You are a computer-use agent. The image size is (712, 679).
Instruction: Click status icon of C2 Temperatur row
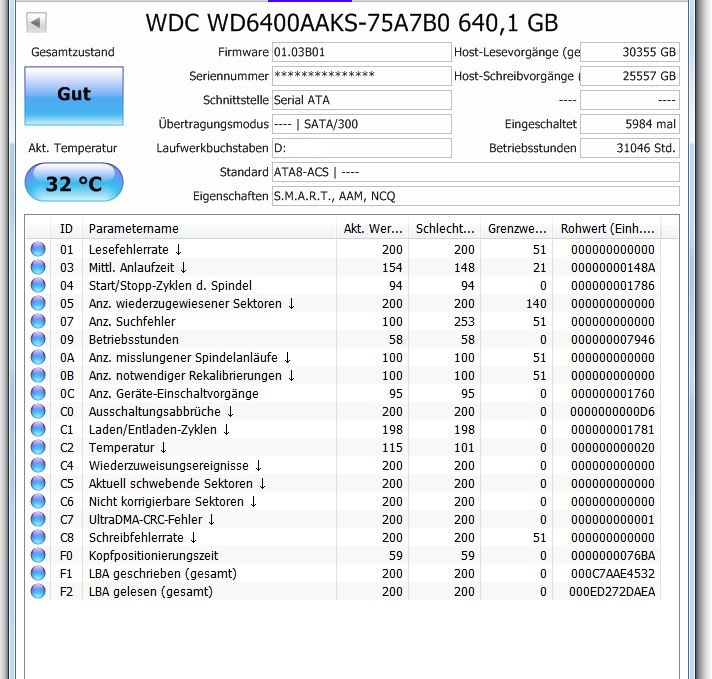[38, 447]
